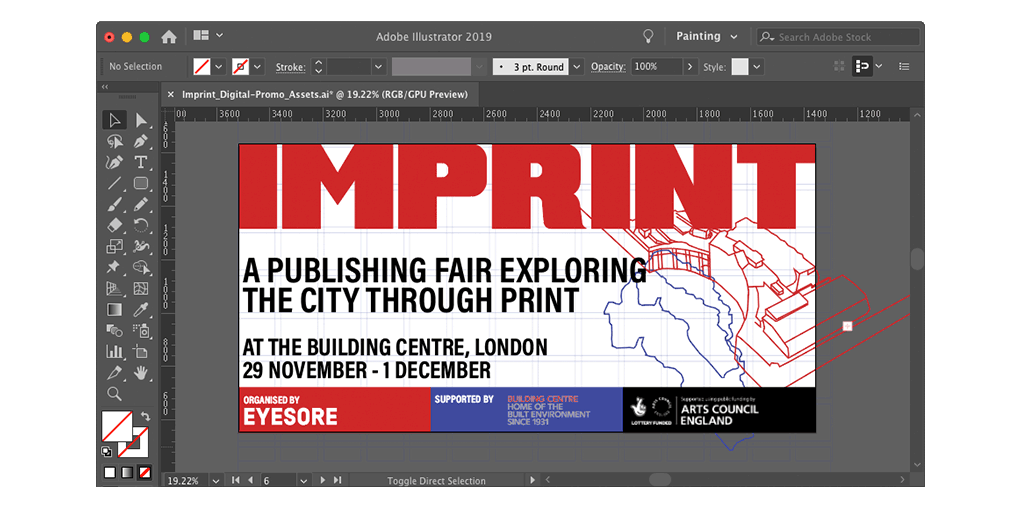
Task: Select the Slice tool
Action: point(115,373)
